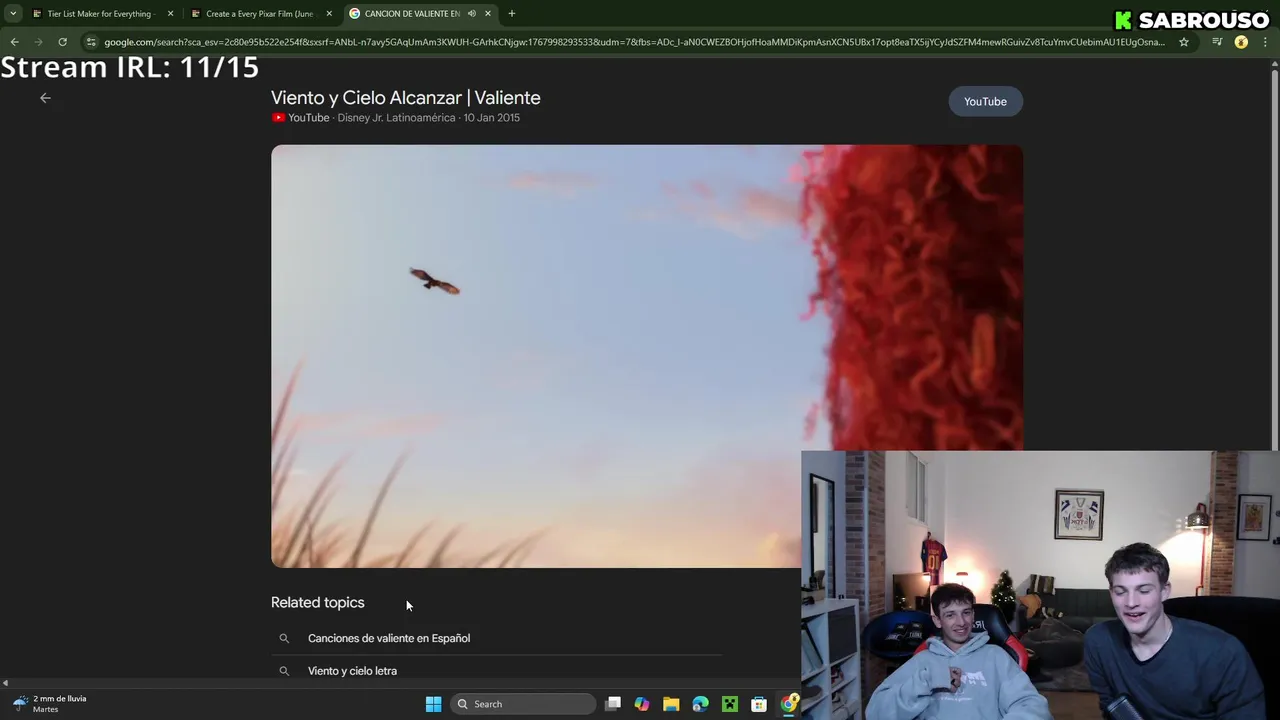Open Microsoft Store from the taskbar

click(759, 704)
